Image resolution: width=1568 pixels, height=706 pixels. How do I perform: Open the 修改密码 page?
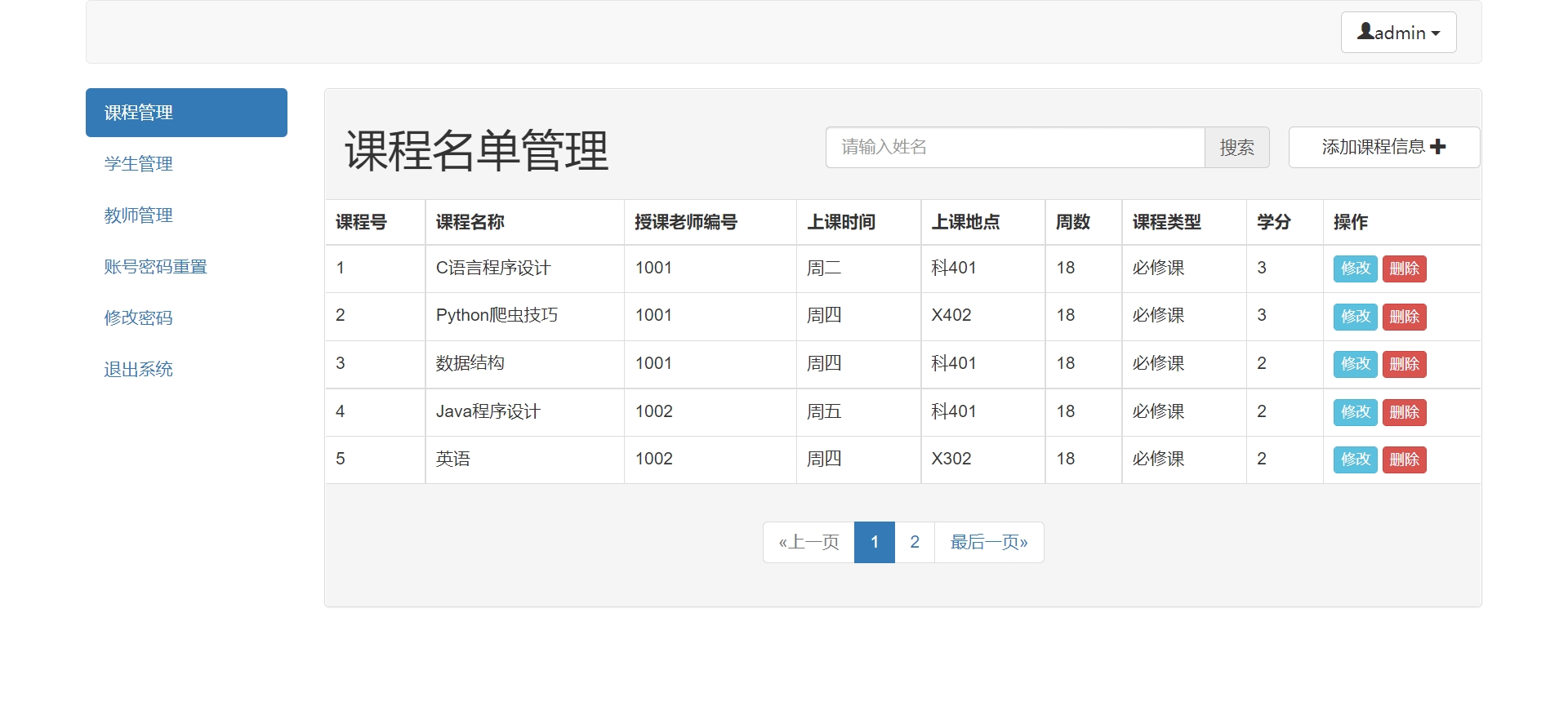coord(139,318)
